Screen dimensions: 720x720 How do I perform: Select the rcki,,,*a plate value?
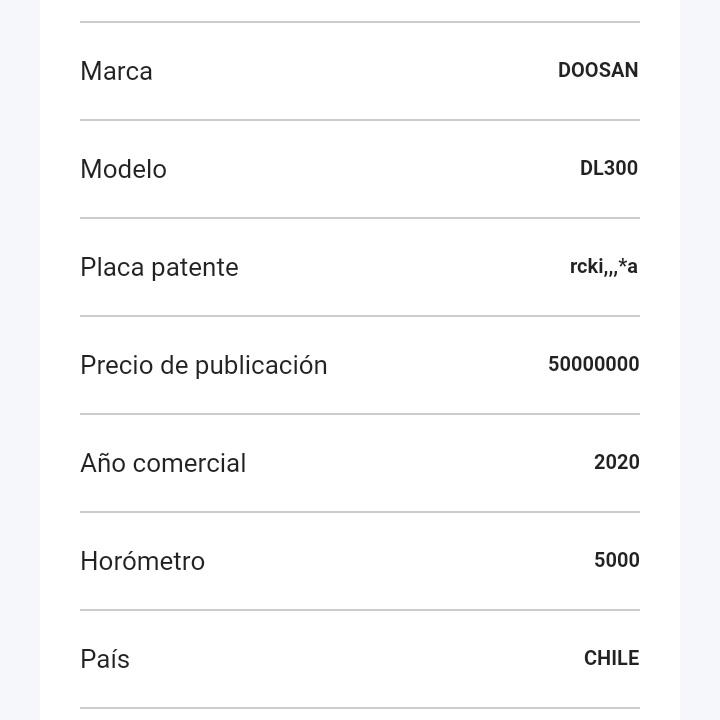click(603, 266)
